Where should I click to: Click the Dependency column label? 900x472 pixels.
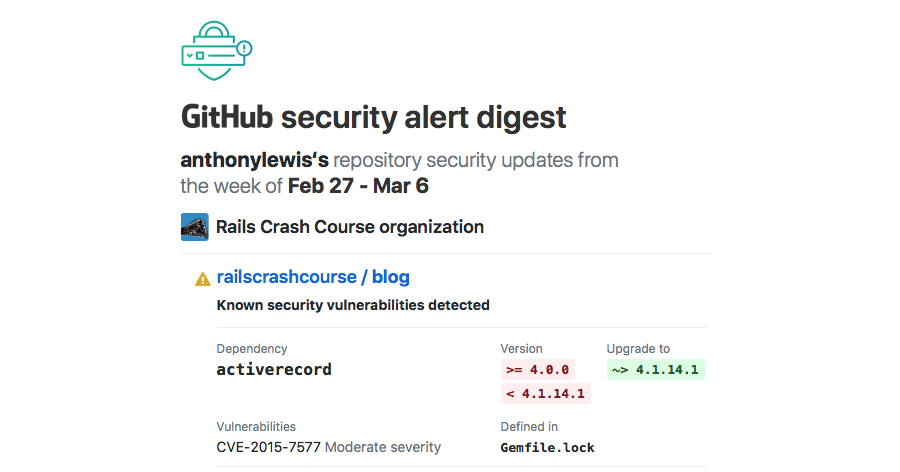click(x=251, y=349)
